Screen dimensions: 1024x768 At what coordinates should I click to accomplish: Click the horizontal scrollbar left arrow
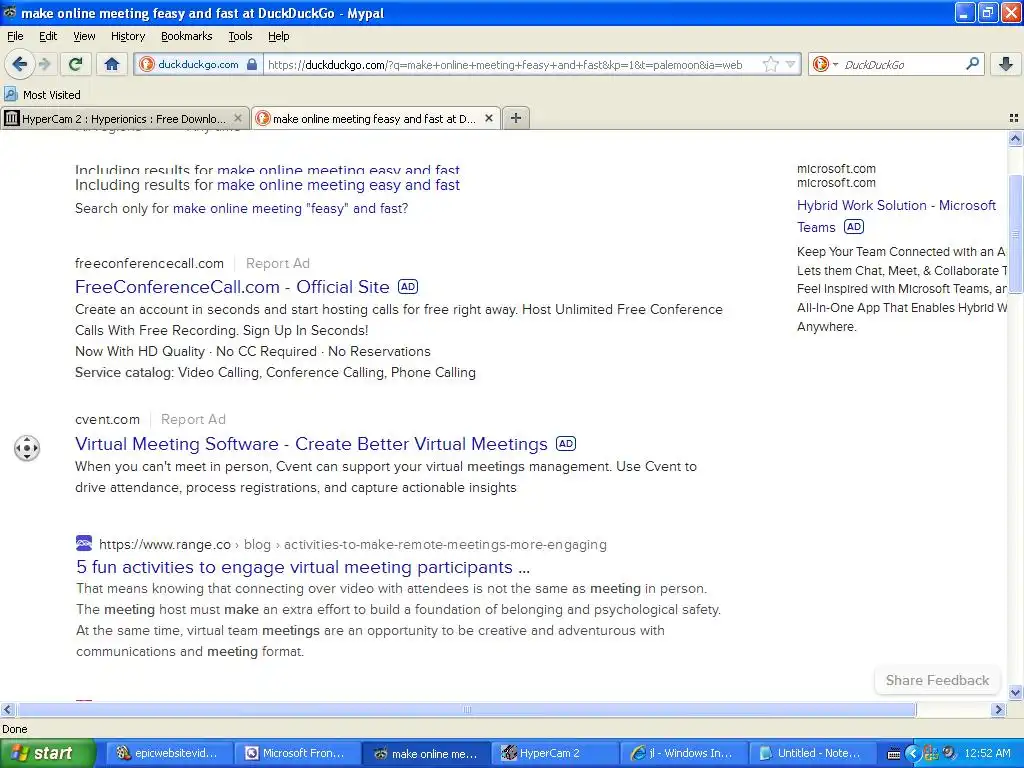[x=7, y=709]
